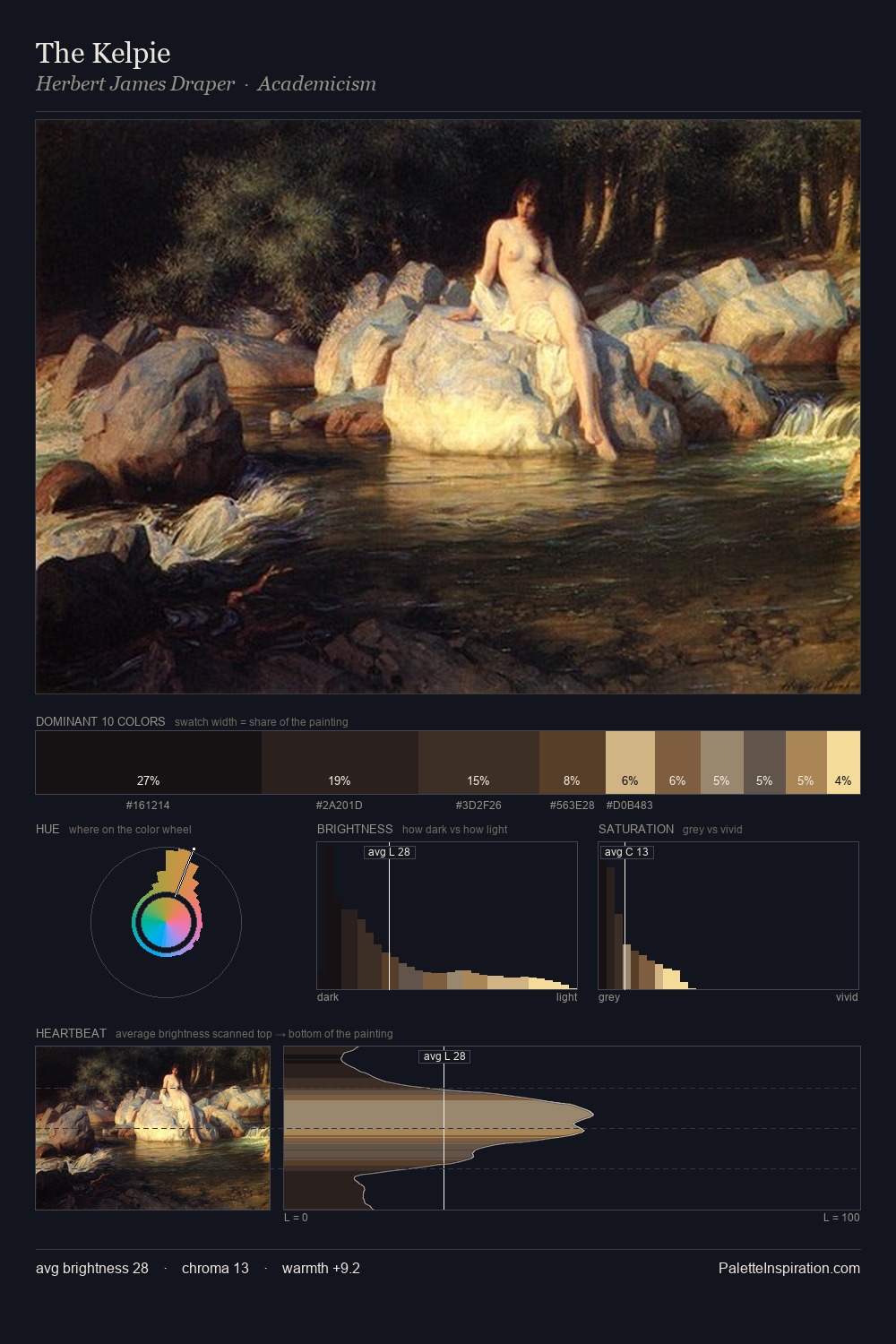Open the main Kelpie painting image
Screen dimensions: 896x1344
(x=448, y=407)
